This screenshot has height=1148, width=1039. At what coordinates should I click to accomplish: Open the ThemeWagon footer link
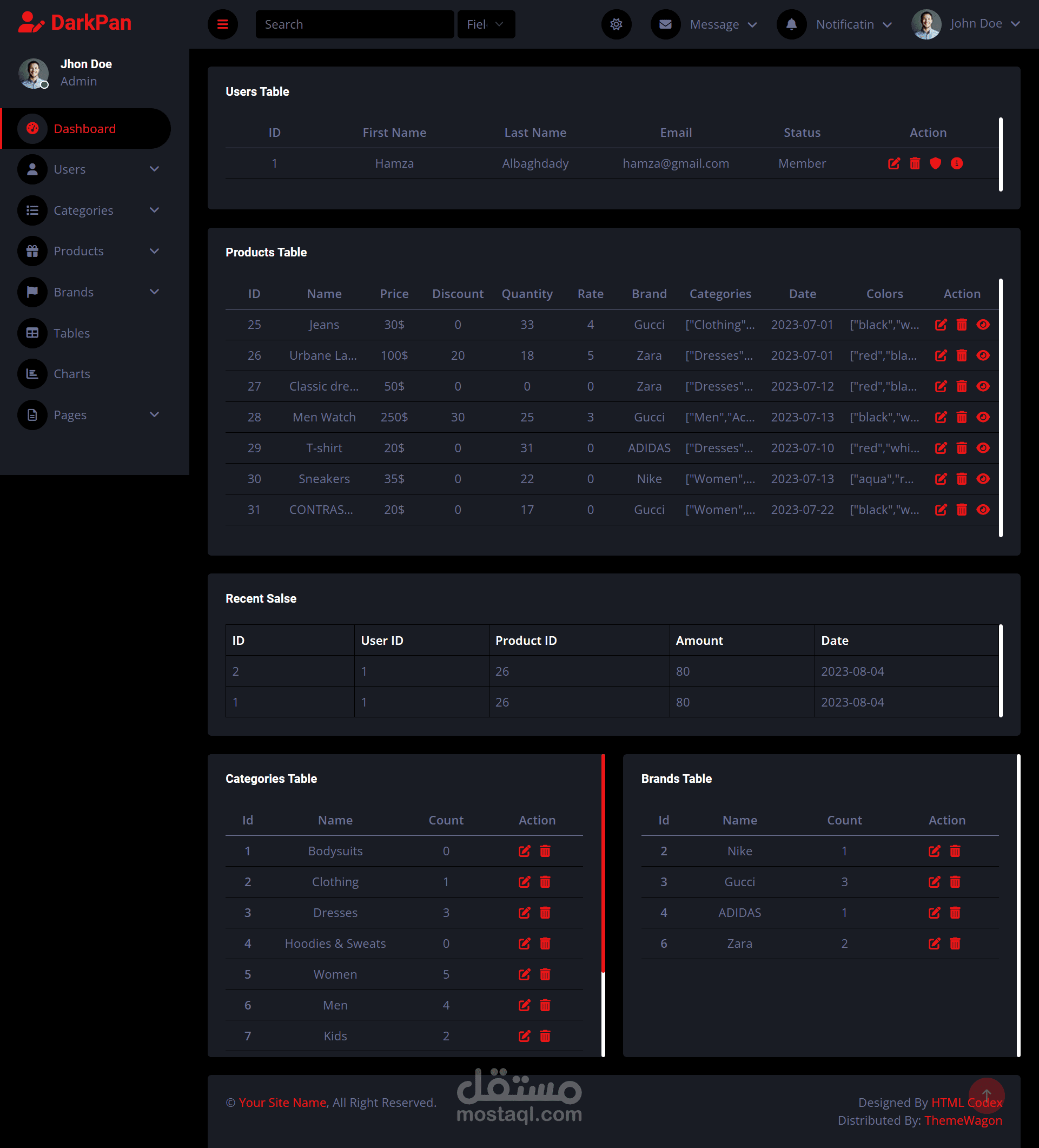tap(963, 1120)
